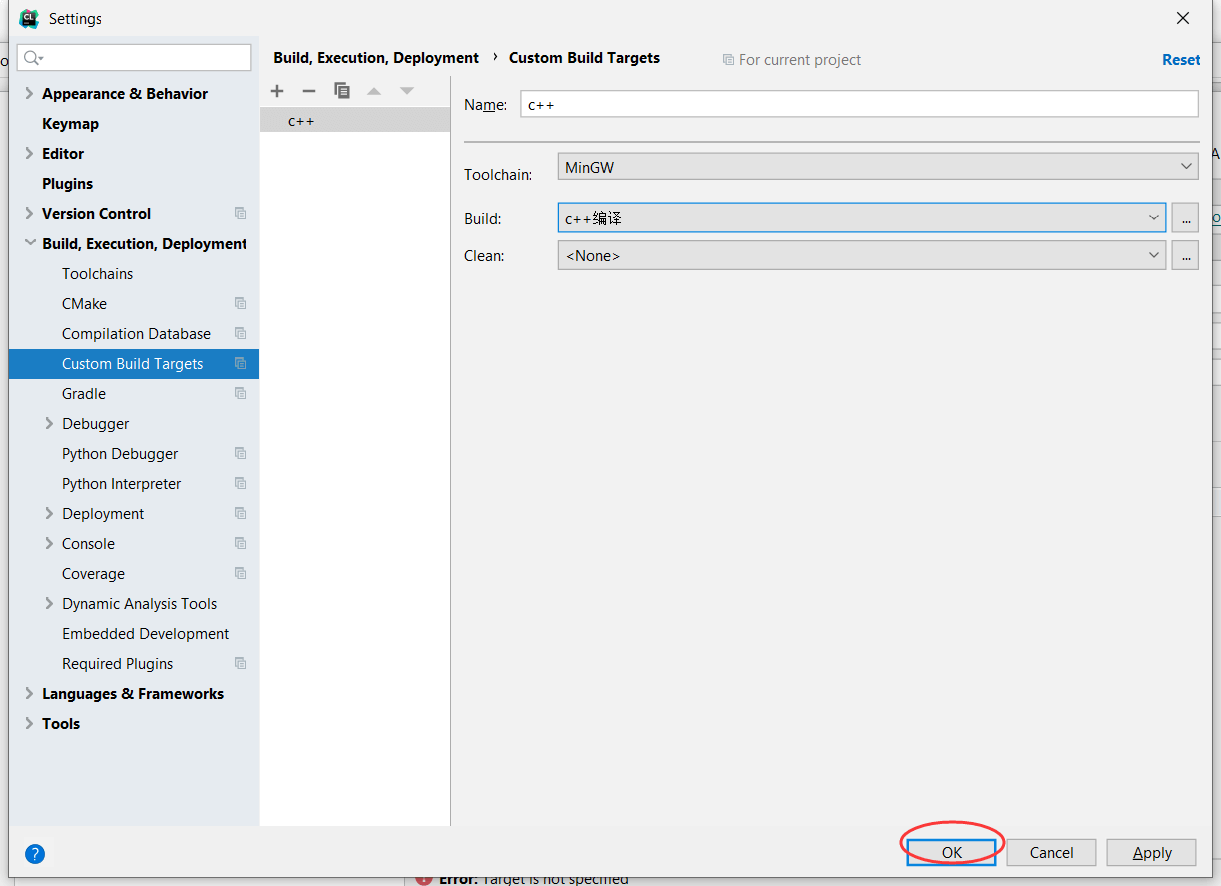Expand the Languages & Frameworks section
This screenshot has width=1221, height=886.
tap(29, 694)
